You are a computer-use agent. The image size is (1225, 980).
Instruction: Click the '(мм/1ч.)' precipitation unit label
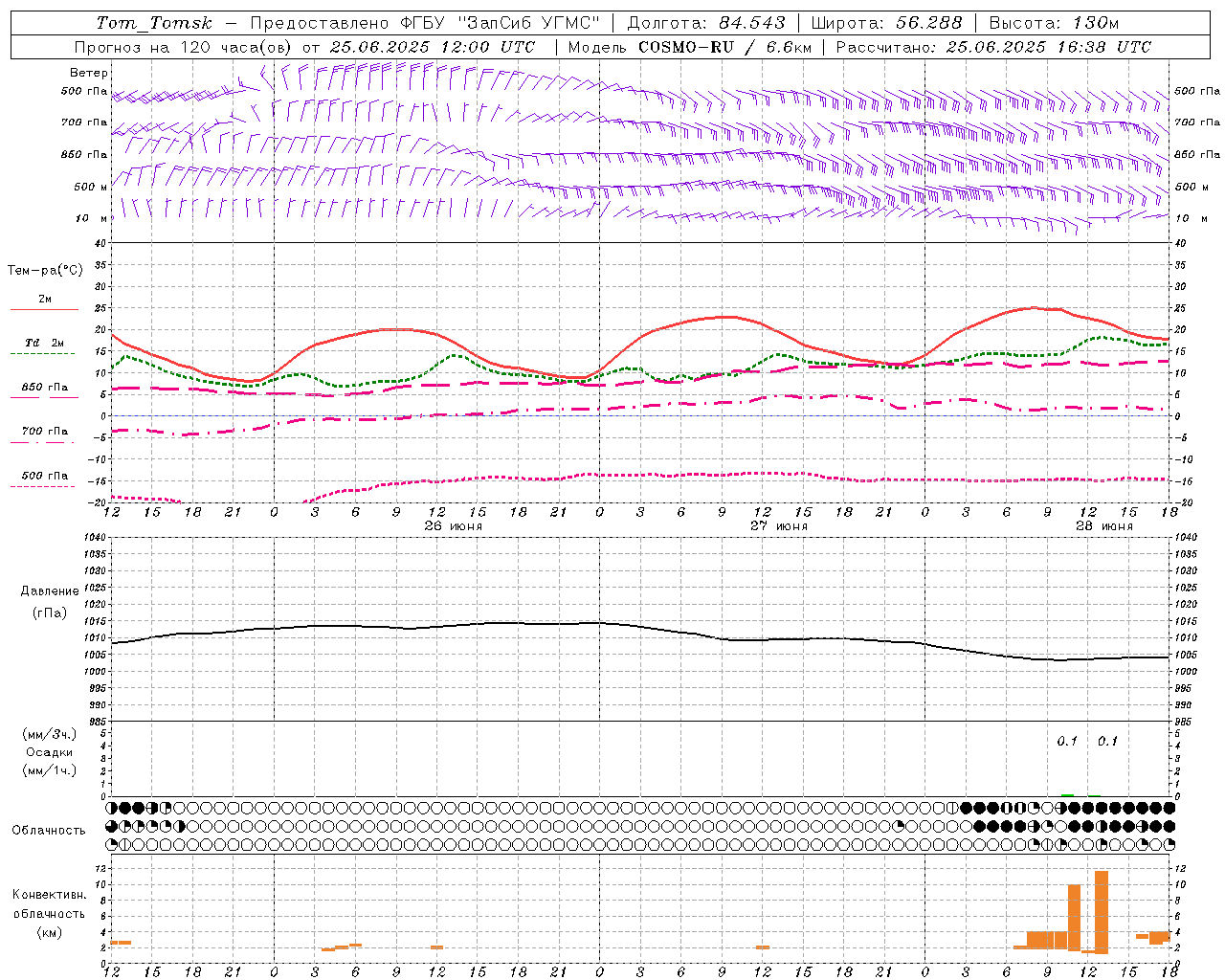[50, 770]
